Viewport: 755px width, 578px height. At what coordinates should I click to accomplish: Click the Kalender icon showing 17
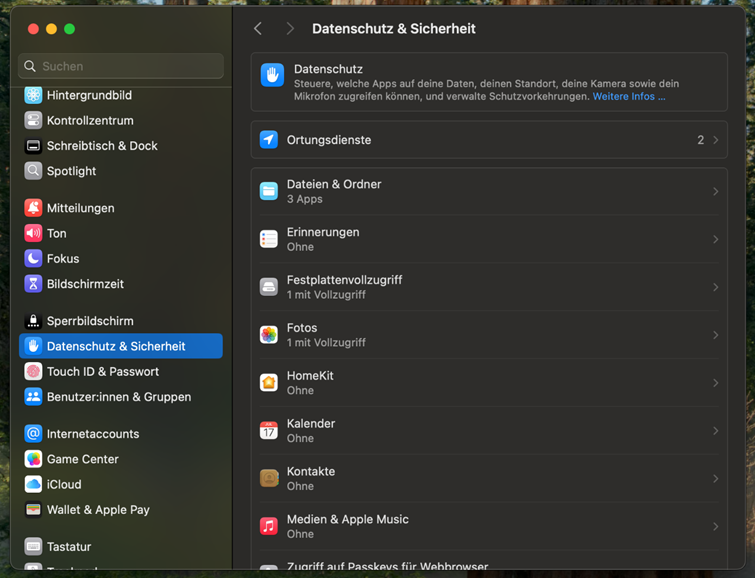[x=269, y=431]
